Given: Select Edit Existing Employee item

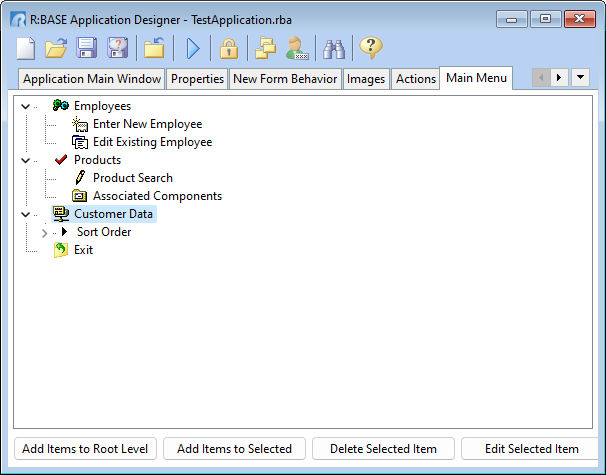Looking at the screenshot, I should coord(153,142).
